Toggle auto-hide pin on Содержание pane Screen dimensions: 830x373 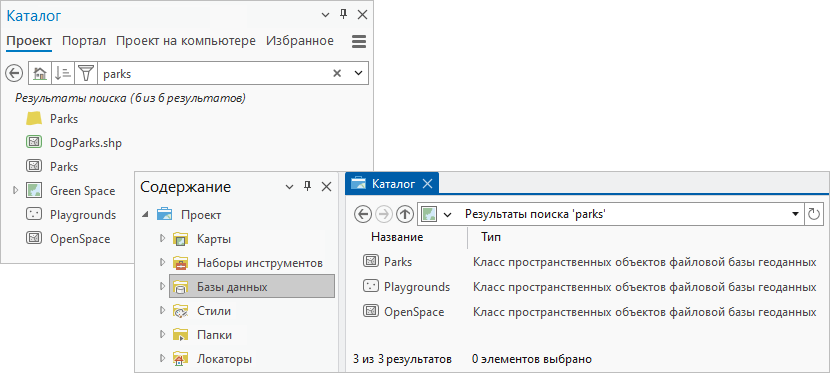pos(308,186)
